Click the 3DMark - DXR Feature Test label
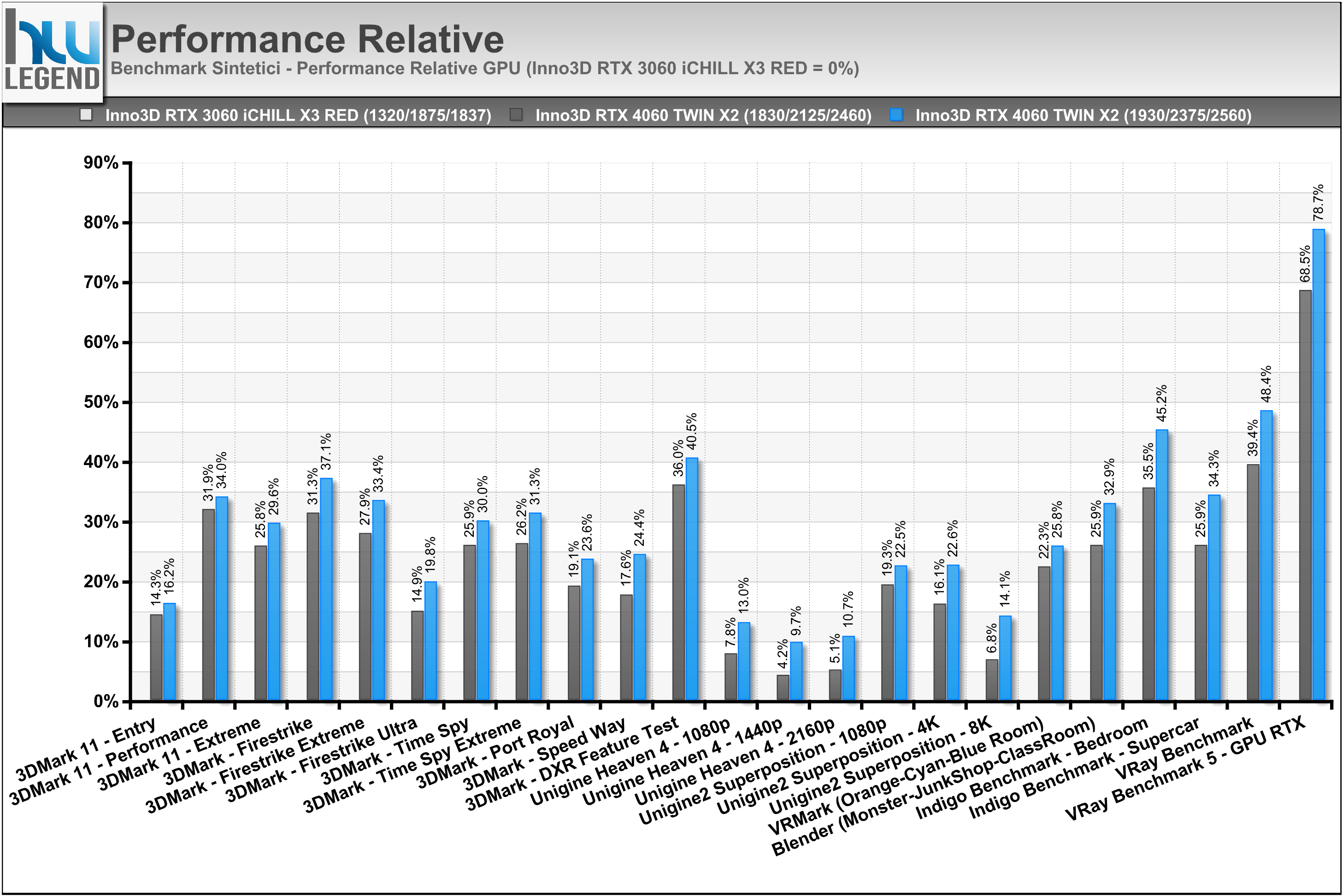Viewport: 1343px width, 896px height. pyautogui.click(x=572, y=764)
